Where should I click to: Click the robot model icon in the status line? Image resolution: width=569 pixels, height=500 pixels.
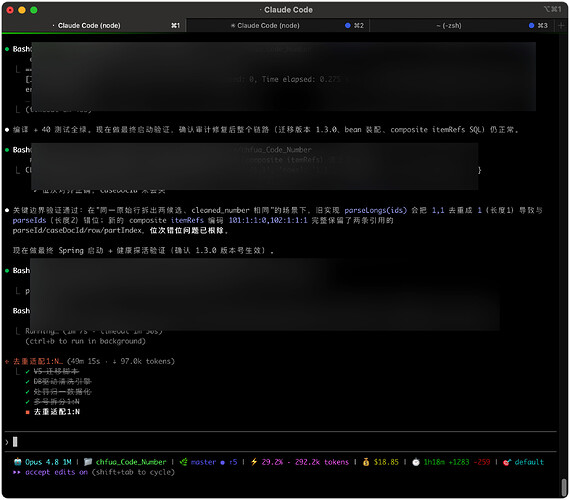[17, 462]
